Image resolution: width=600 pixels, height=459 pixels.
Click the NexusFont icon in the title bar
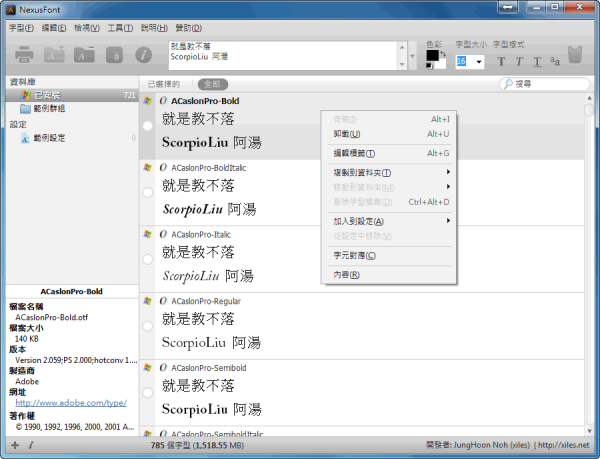click(11, 10)
